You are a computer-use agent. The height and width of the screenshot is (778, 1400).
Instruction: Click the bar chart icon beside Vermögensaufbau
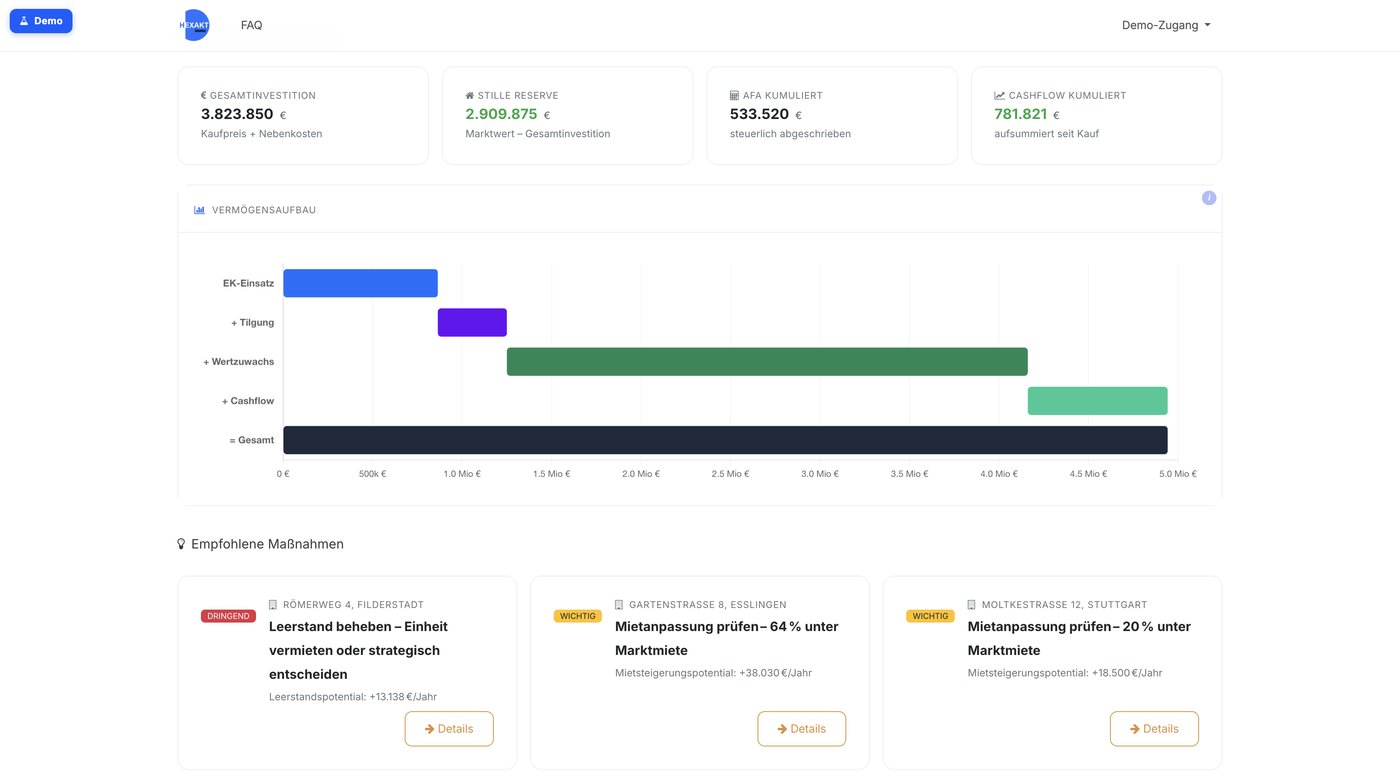[199, 210]
